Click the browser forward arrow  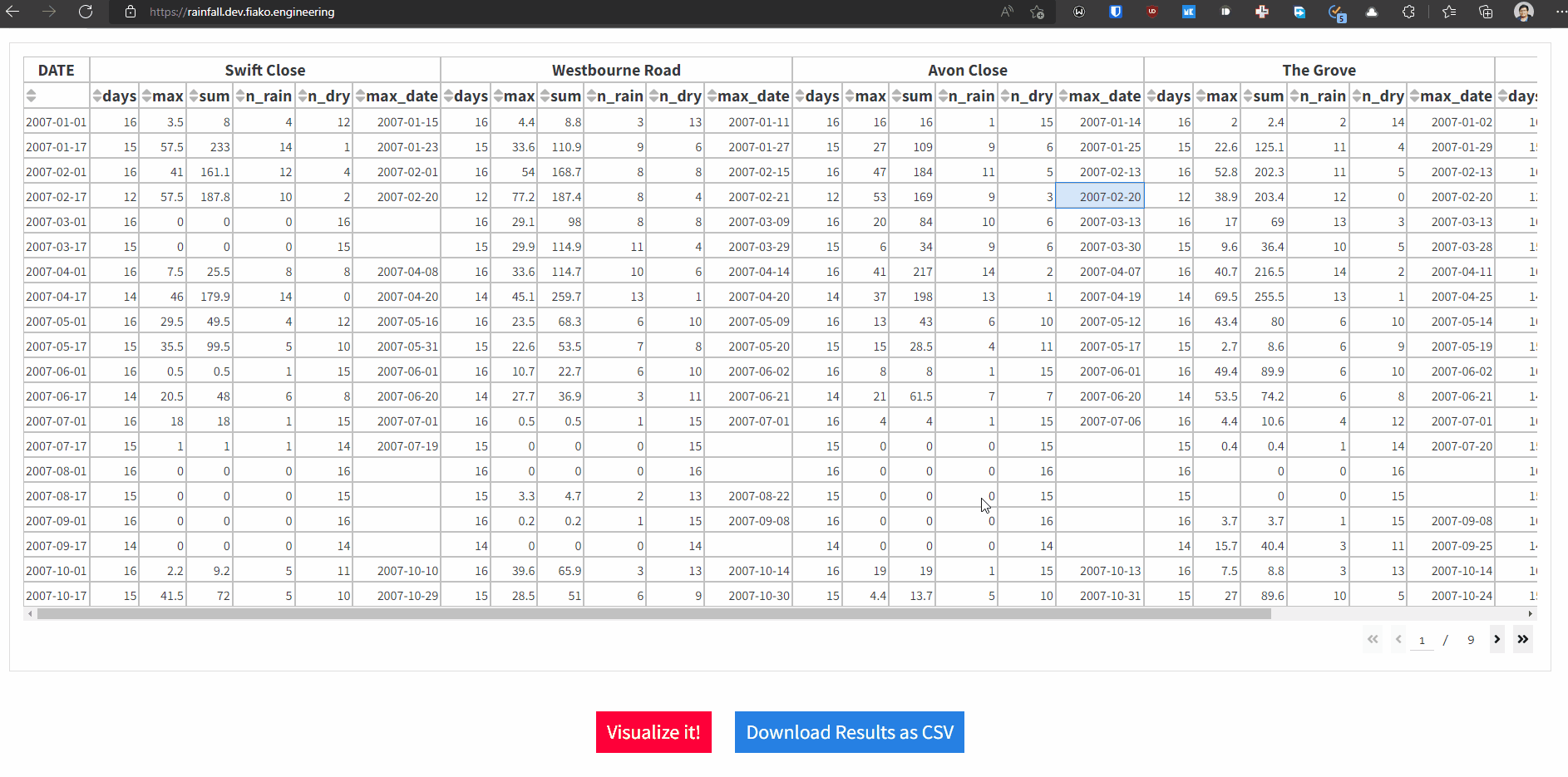(49, 12)
